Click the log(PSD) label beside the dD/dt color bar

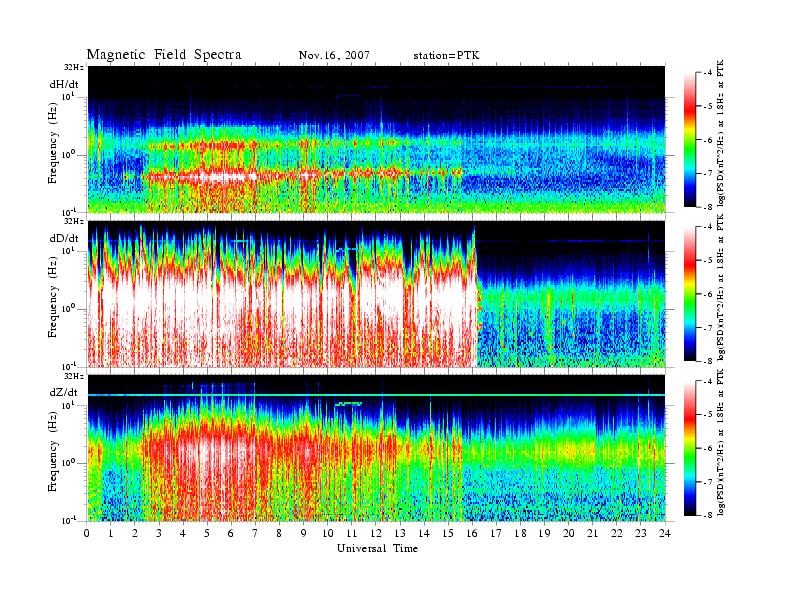[721, 287]
